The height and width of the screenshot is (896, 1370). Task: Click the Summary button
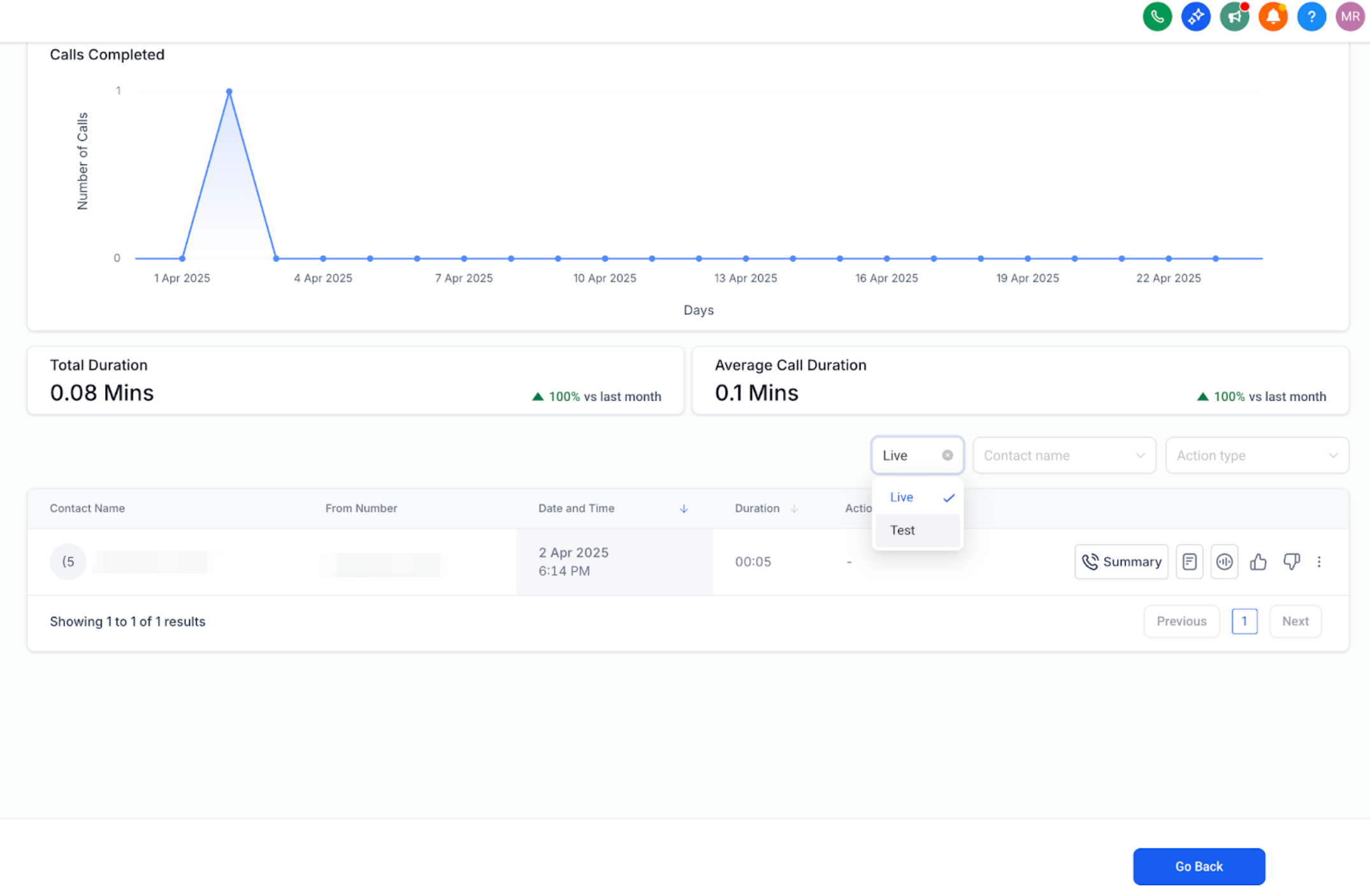click(1121, 561)
